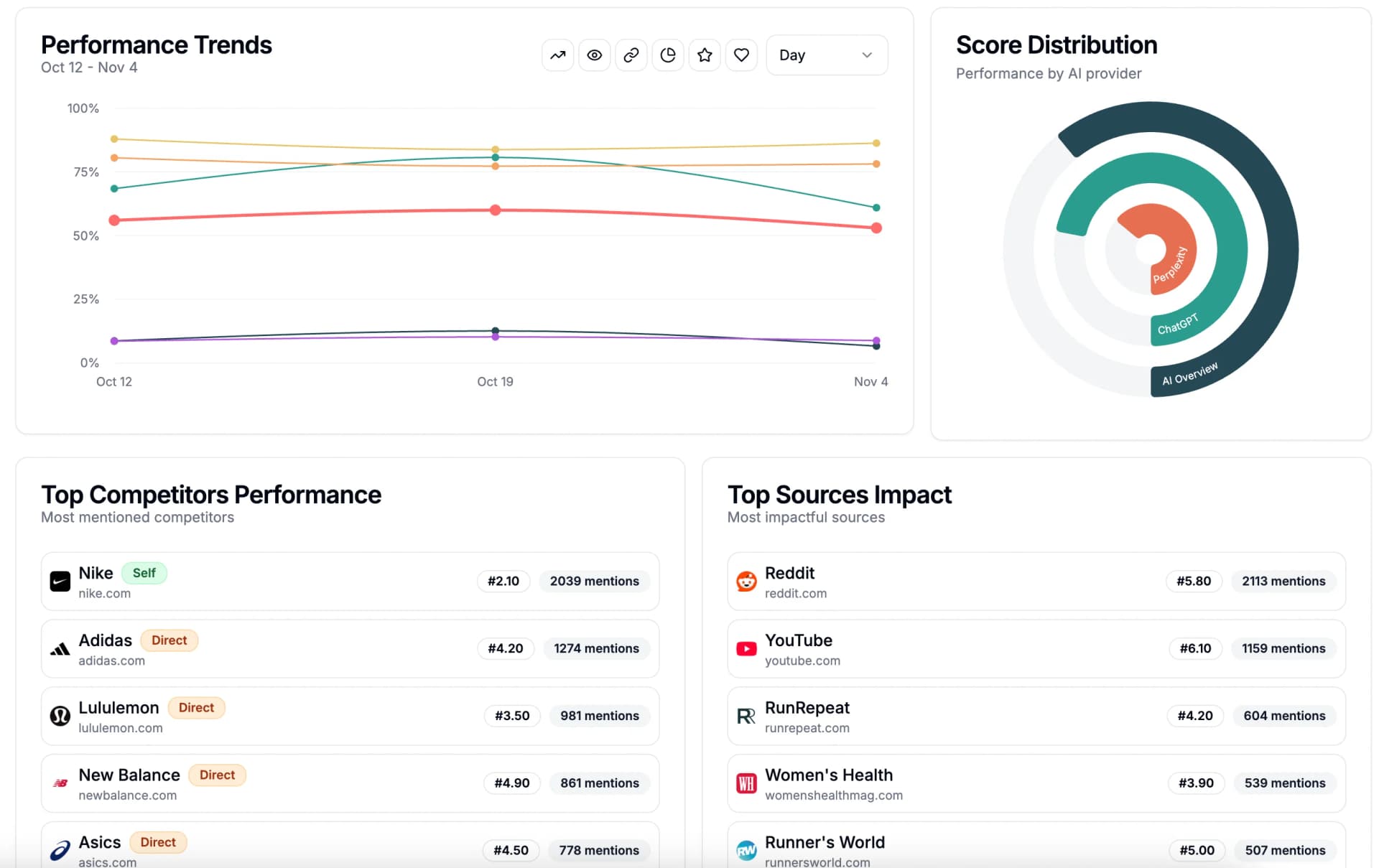Open the Top Competitors Performance section header

click(212, 494)
